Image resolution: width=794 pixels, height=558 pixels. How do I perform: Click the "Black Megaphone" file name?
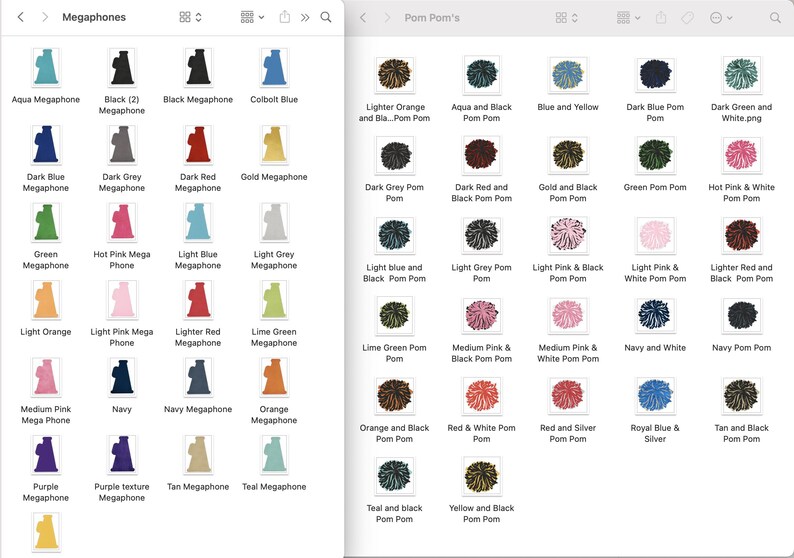pyautogui.click(x=198, y=100)
